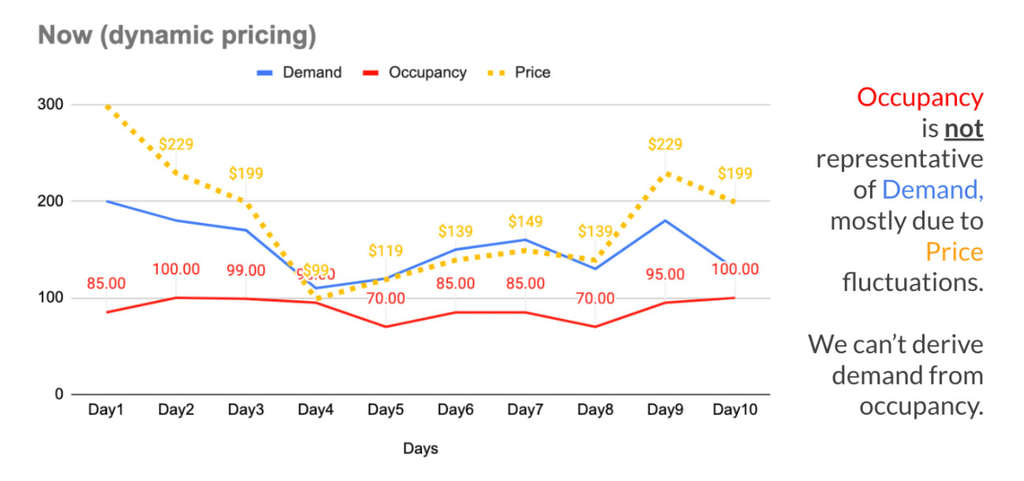Click the "Price" text label in the legend

pyautogui.click(x=535, y=72)
